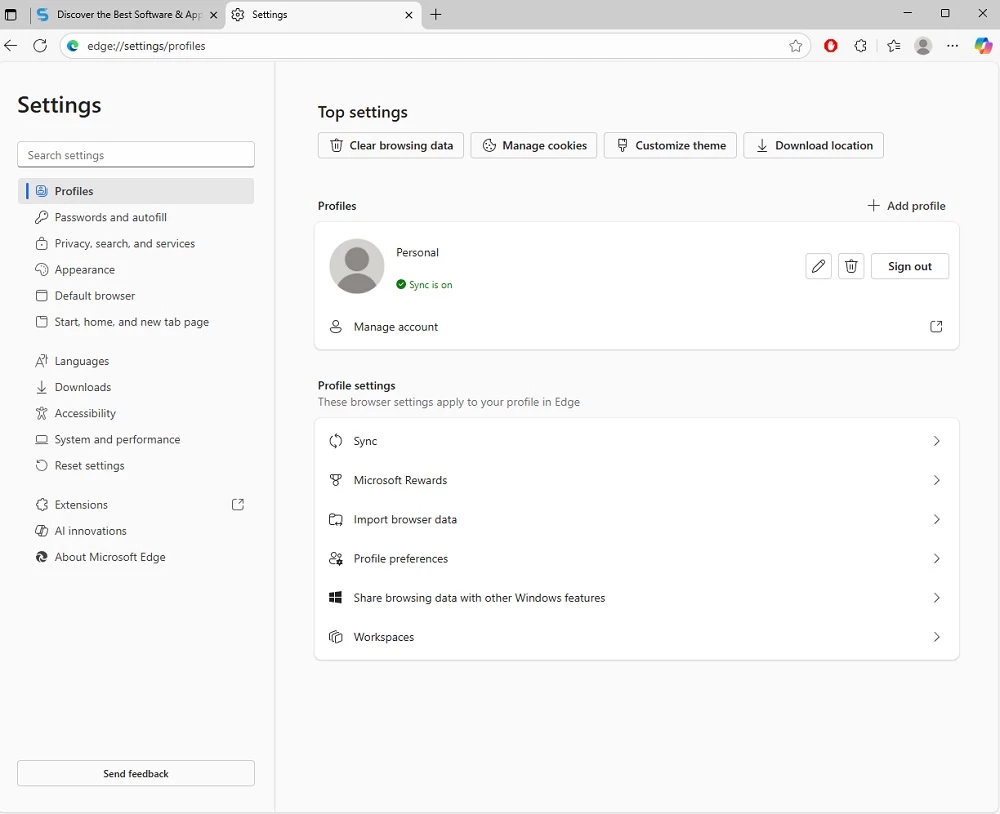Open Passwords and autofill in the sidebar

click(x=110, y=217)
